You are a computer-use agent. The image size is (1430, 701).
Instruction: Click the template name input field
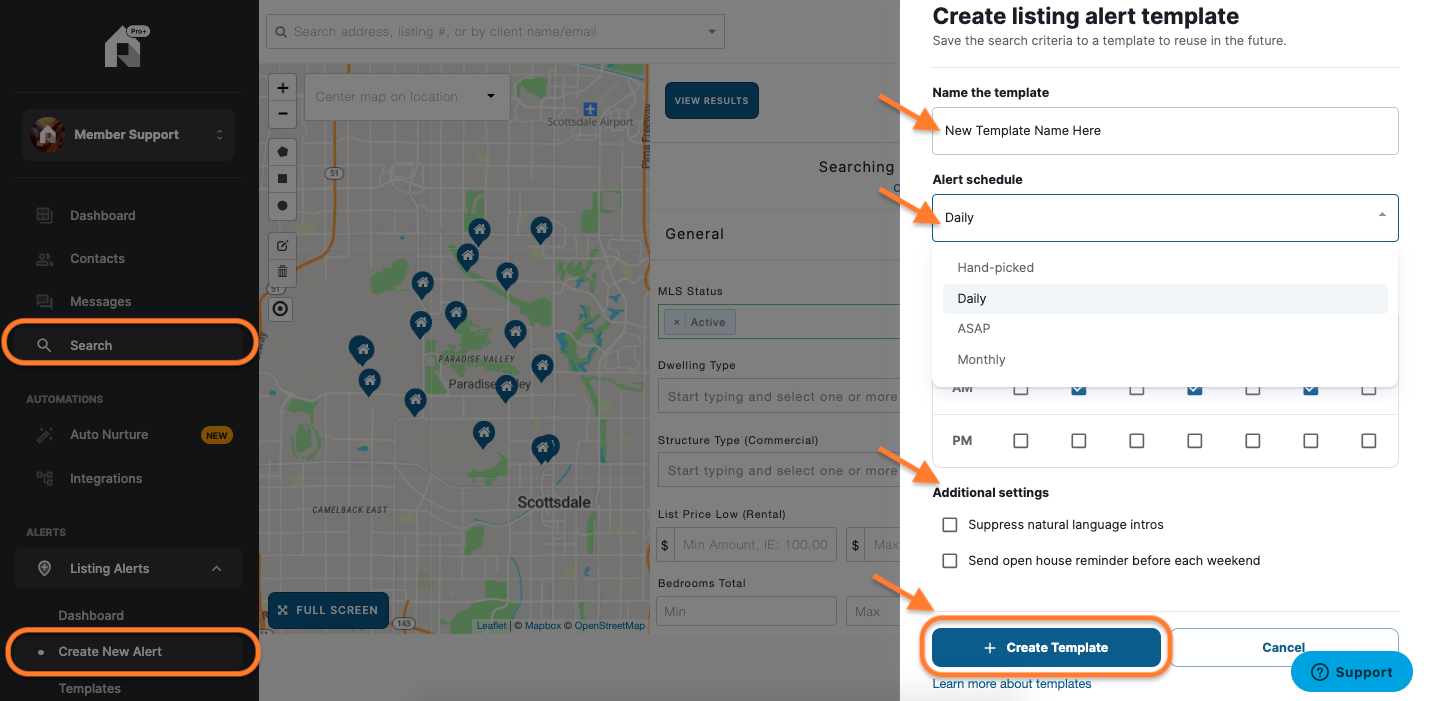(x=1165, y=131)
